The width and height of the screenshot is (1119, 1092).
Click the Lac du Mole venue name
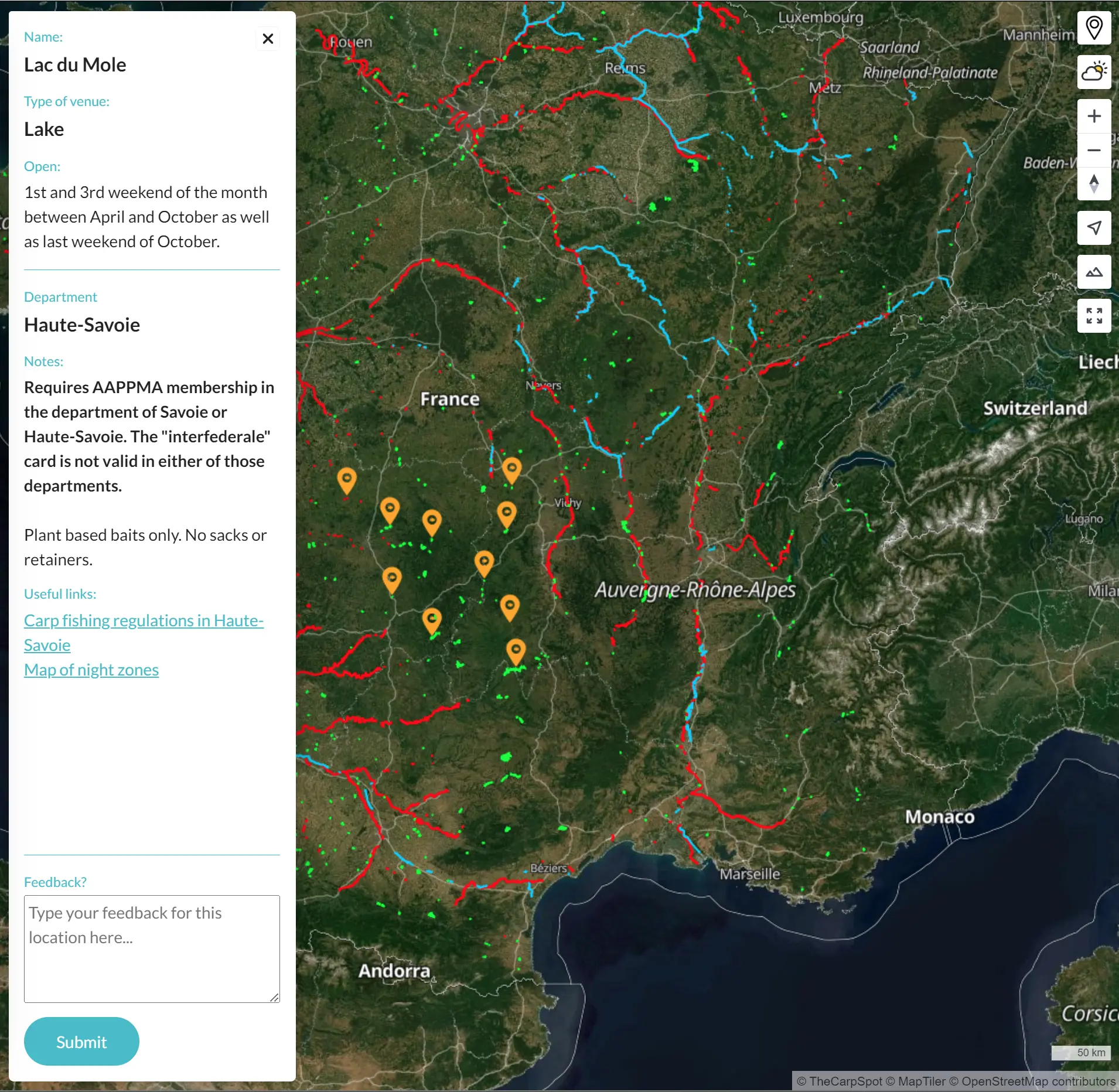pyautogui.click(x=75, y=64)
